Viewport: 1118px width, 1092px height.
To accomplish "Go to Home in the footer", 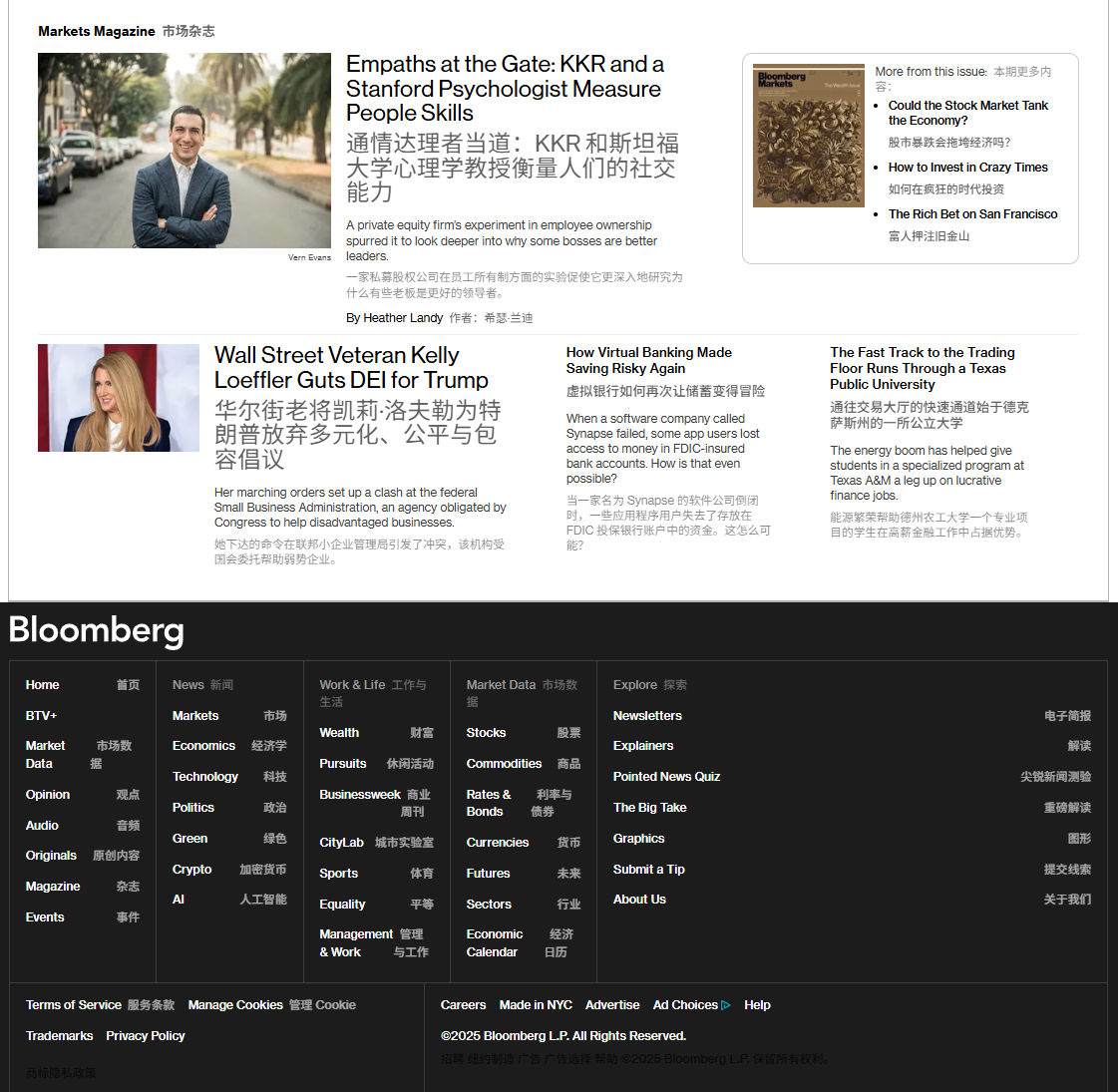I will click(x=42, y=685).
